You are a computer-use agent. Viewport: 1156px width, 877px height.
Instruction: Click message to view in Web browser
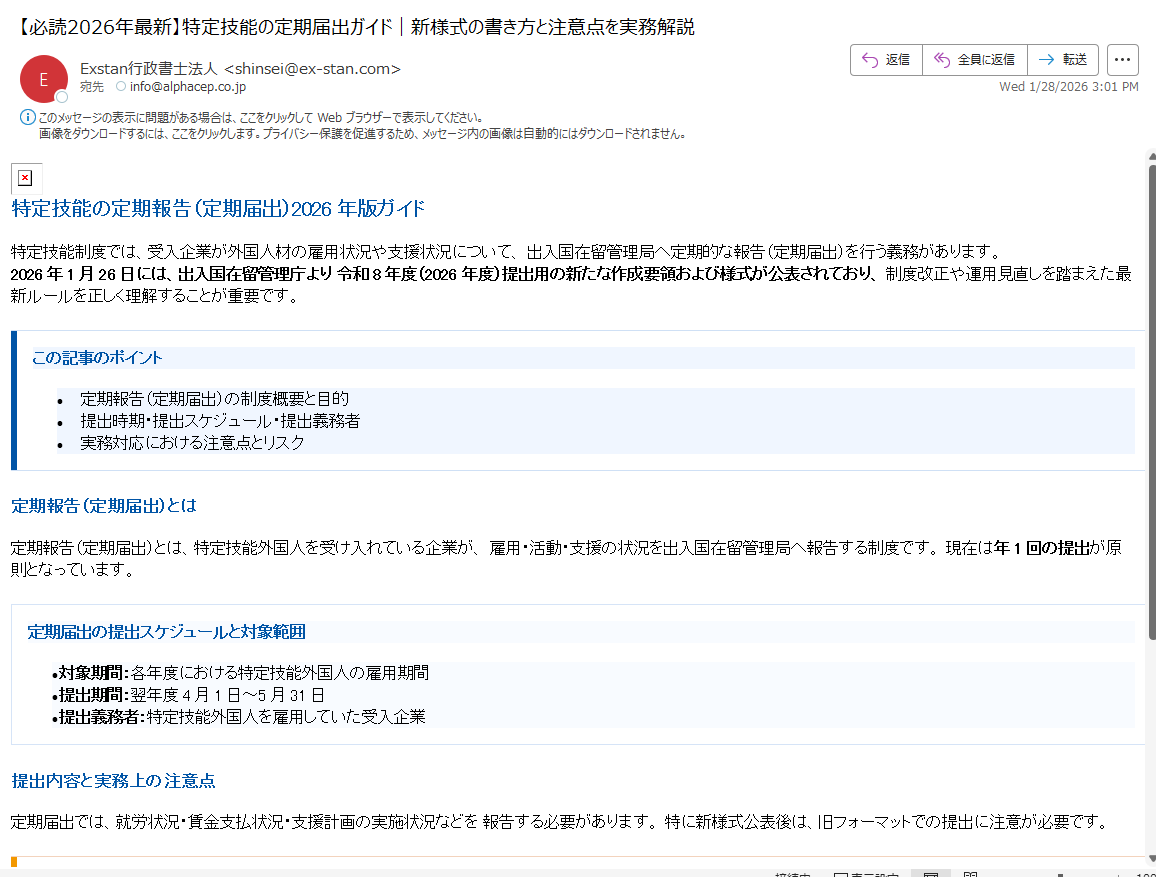point(260,117)
